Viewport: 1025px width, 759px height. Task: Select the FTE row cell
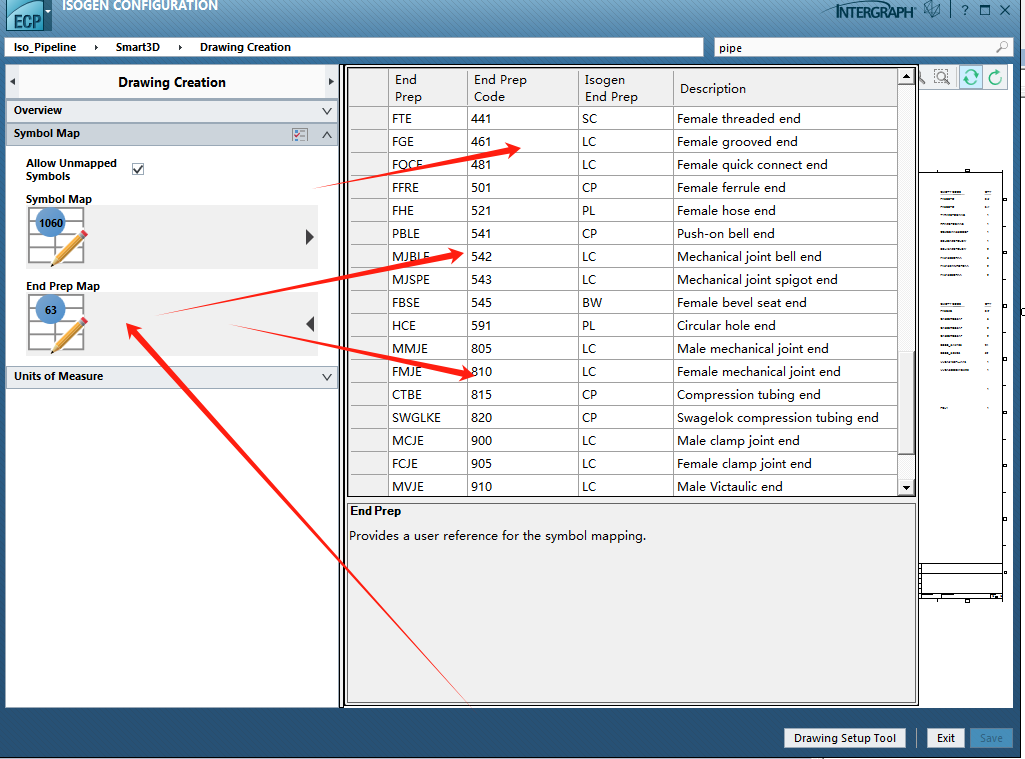tap(428, 118)
